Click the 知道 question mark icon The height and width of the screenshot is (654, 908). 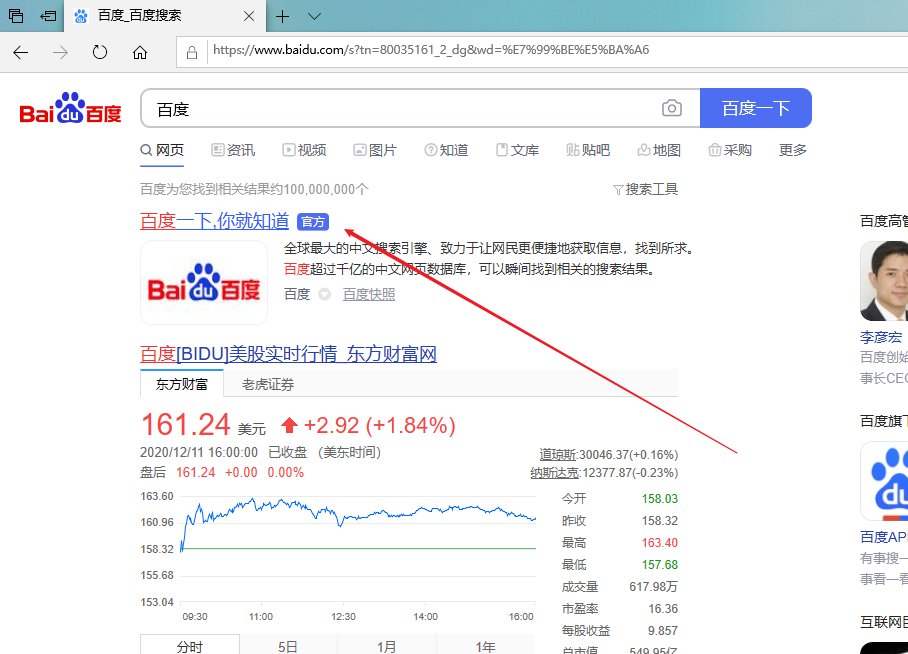[432, 149]
